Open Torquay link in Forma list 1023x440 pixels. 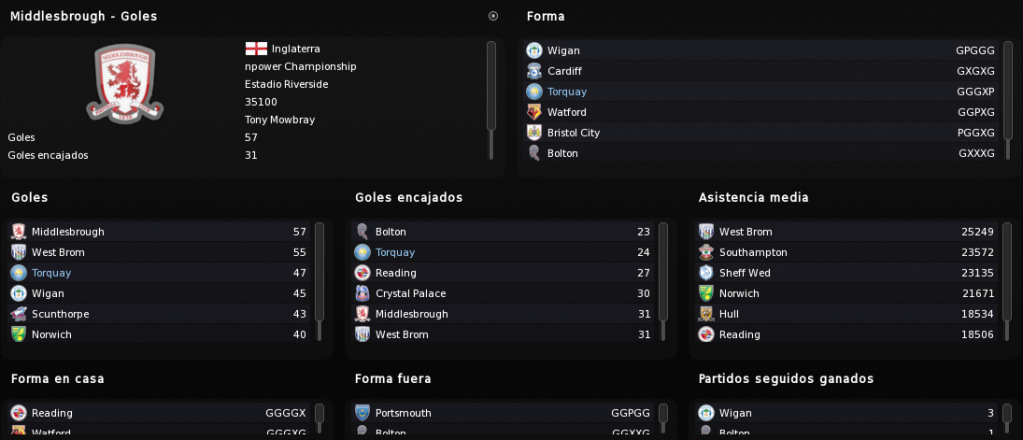tap(567, 91)
